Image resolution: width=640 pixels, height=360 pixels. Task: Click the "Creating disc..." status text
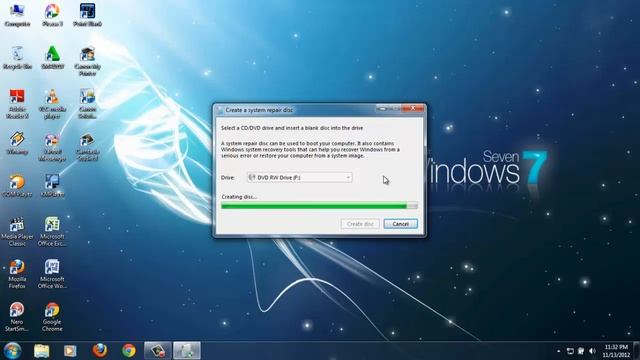pos(239,197)
